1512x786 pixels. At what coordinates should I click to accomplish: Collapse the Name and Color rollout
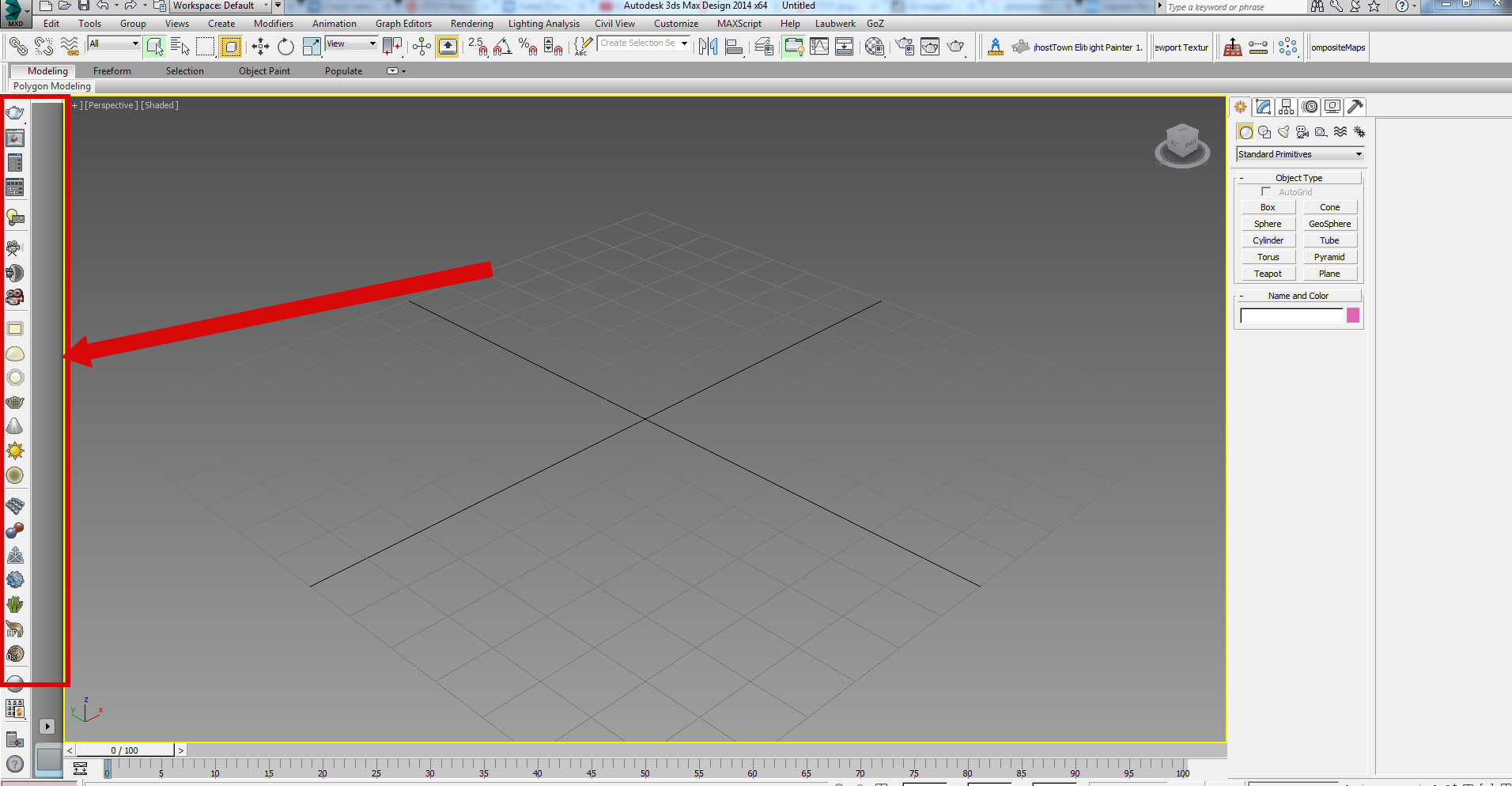pos(1298,296)
